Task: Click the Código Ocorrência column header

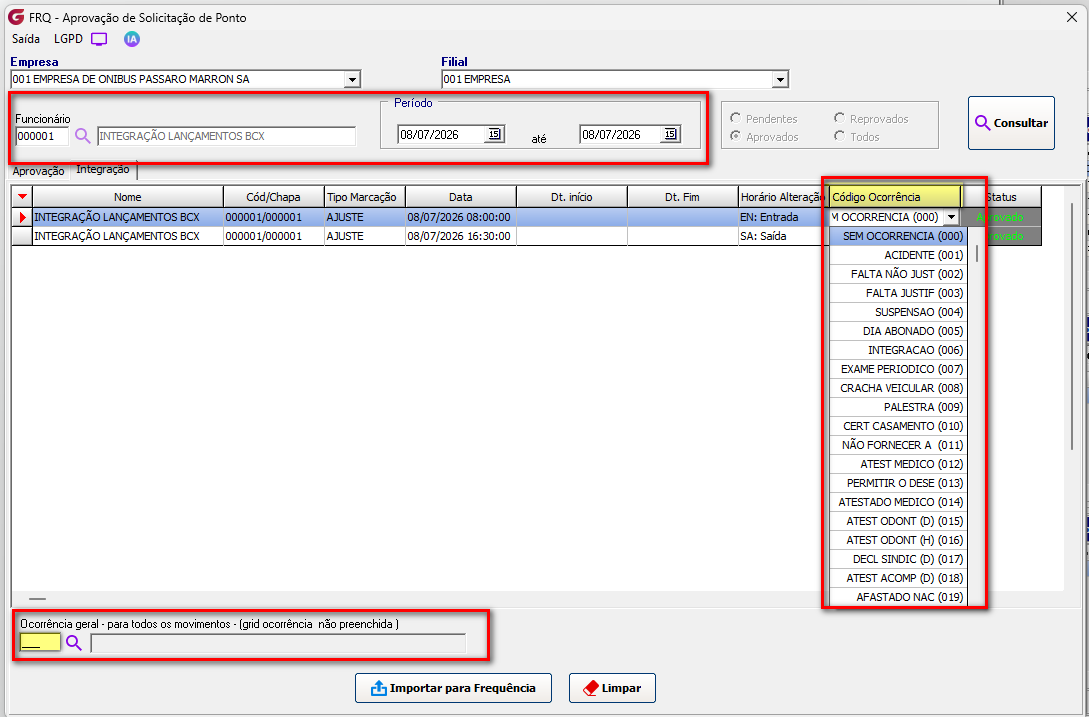Action: 895,197
